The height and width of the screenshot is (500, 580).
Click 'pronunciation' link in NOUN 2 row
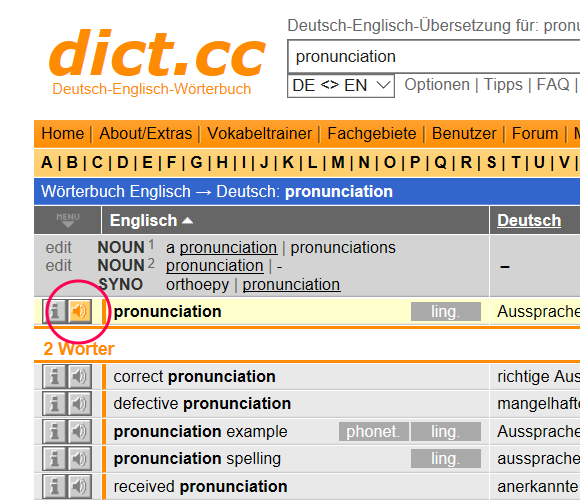(215, 266)
